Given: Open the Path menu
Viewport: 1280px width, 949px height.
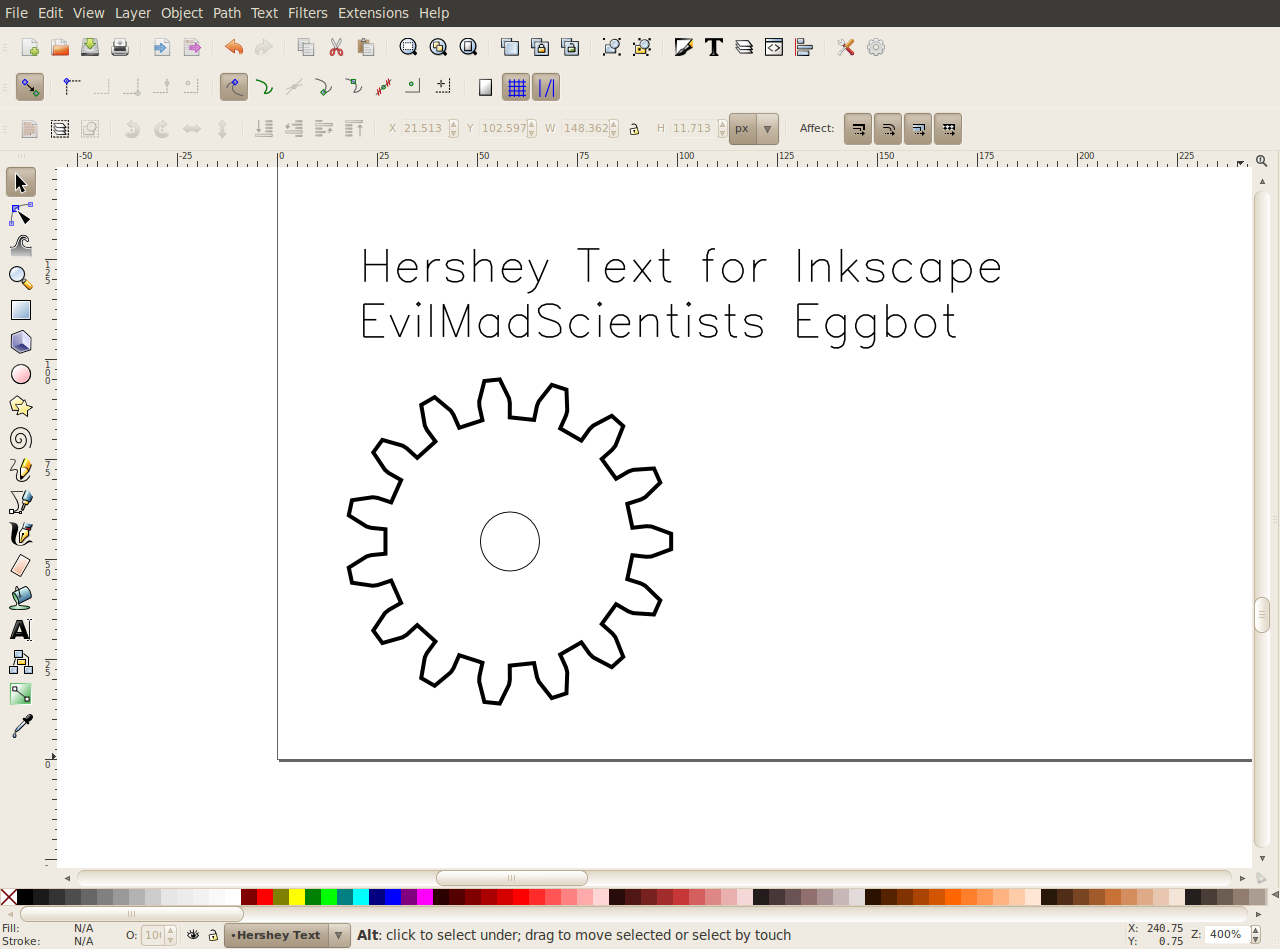Looking at the screenshot, I should tap(227, 13).
